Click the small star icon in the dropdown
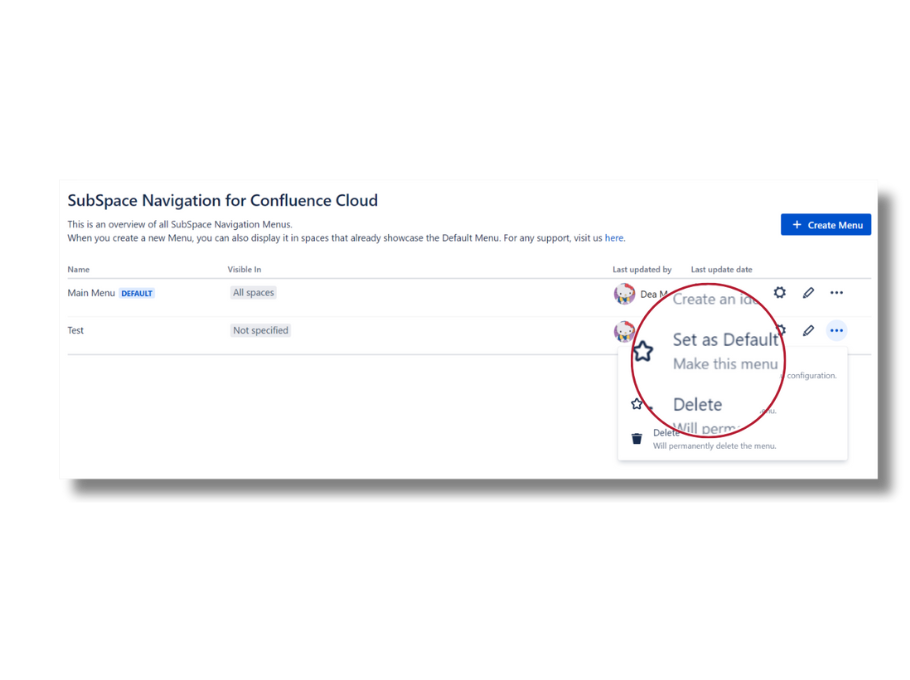 (637, 404)
